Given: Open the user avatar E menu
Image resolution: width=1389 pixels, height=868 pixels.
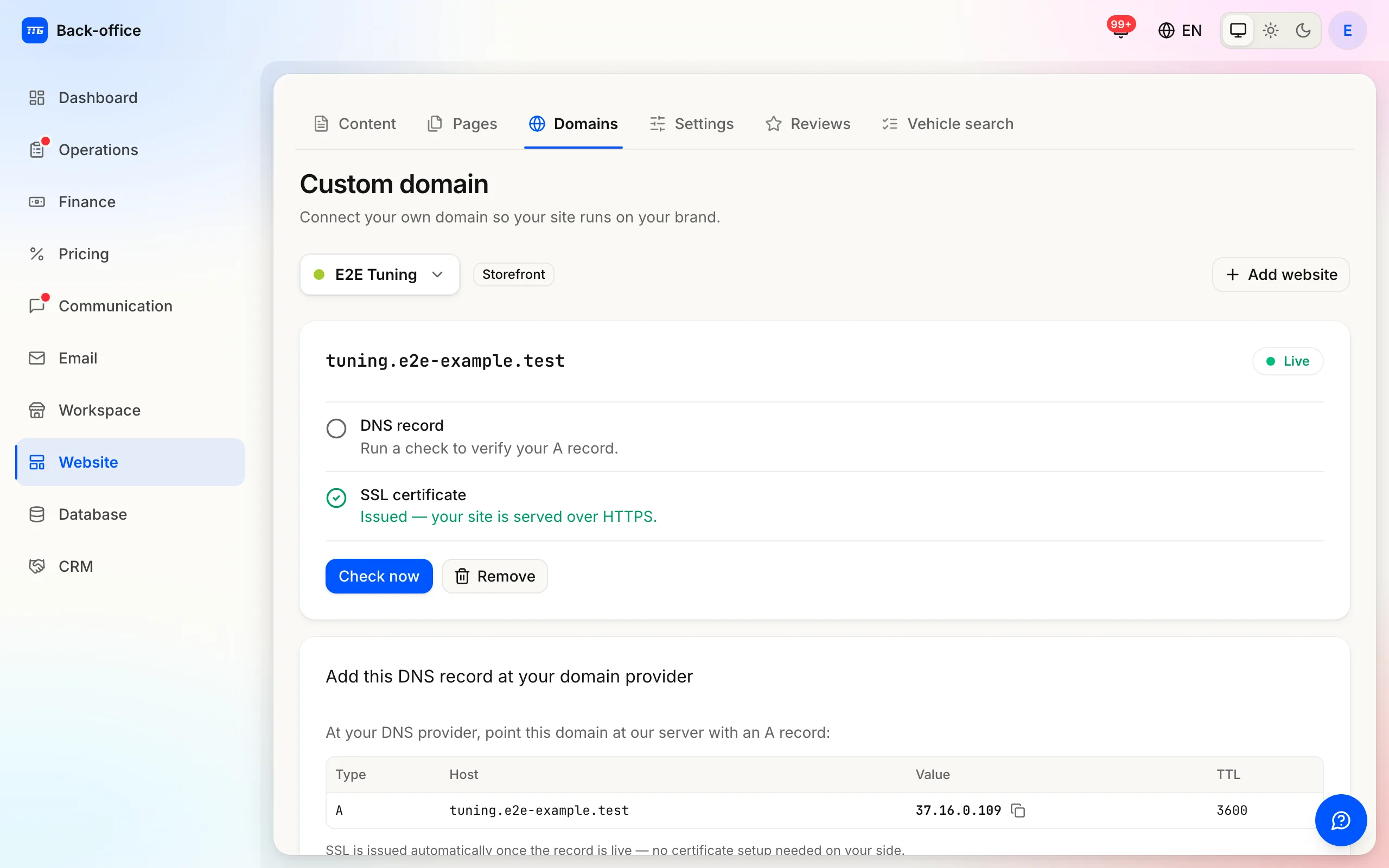Looking at the screenshot, I should pyautogui.click(x=1347, y=30).
